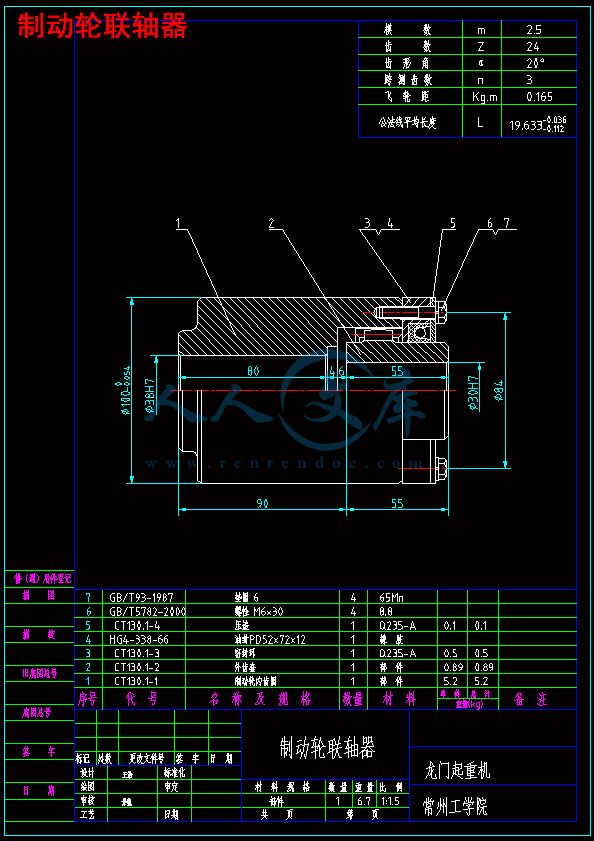Click the white title block name 制动轮联轴器
The height and width of the screenshot is (841, 594).
pos(328,748)
